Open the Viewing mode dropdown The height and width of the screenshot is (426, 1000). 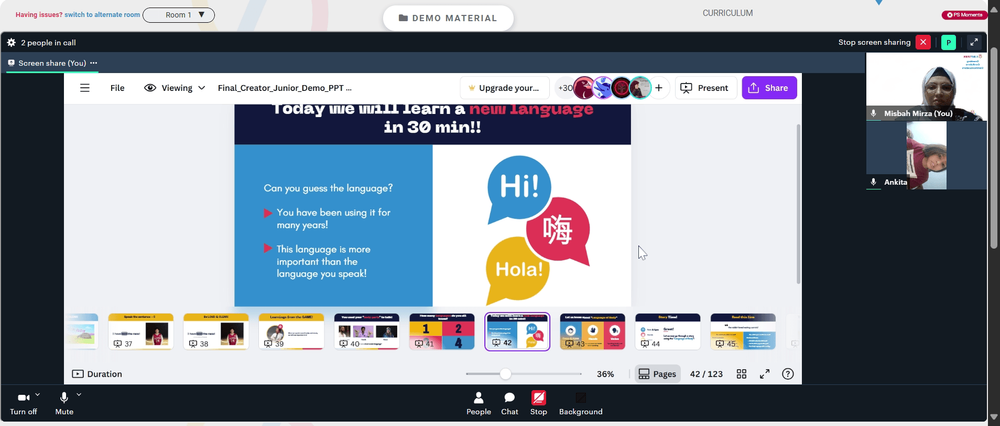click(174, 88)
